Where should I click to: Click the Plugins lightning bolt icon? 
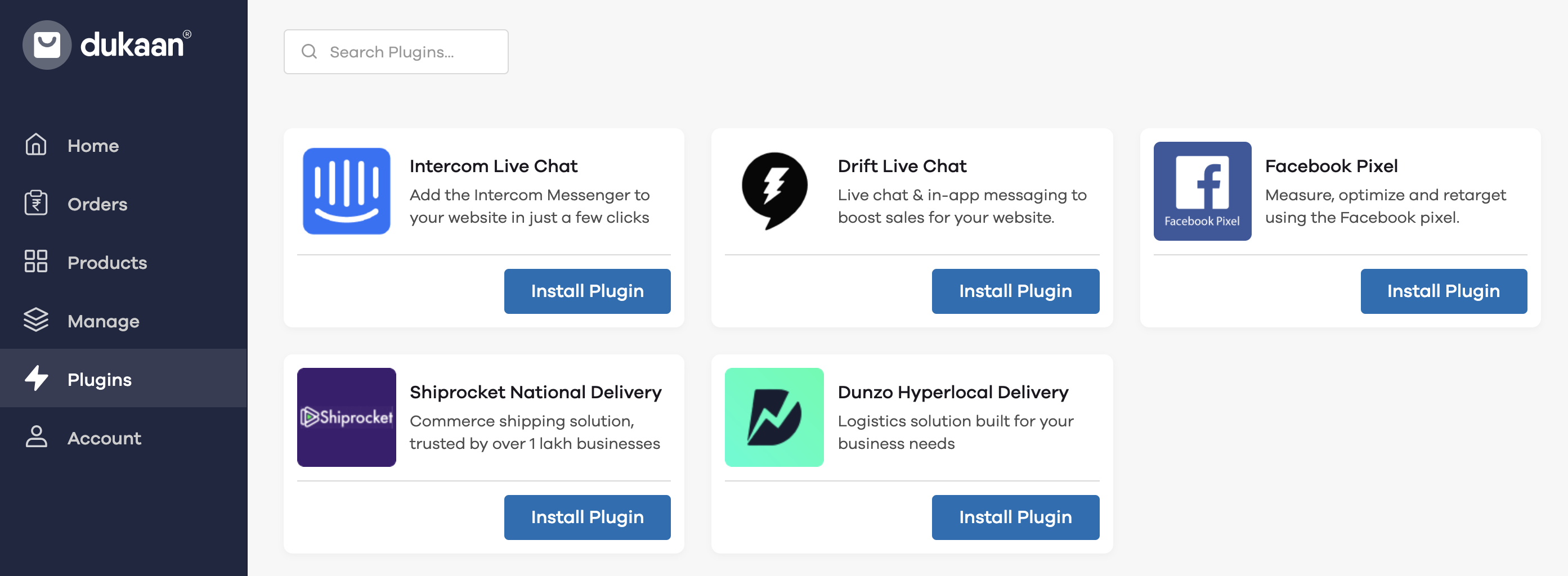[x=36, y=379]
